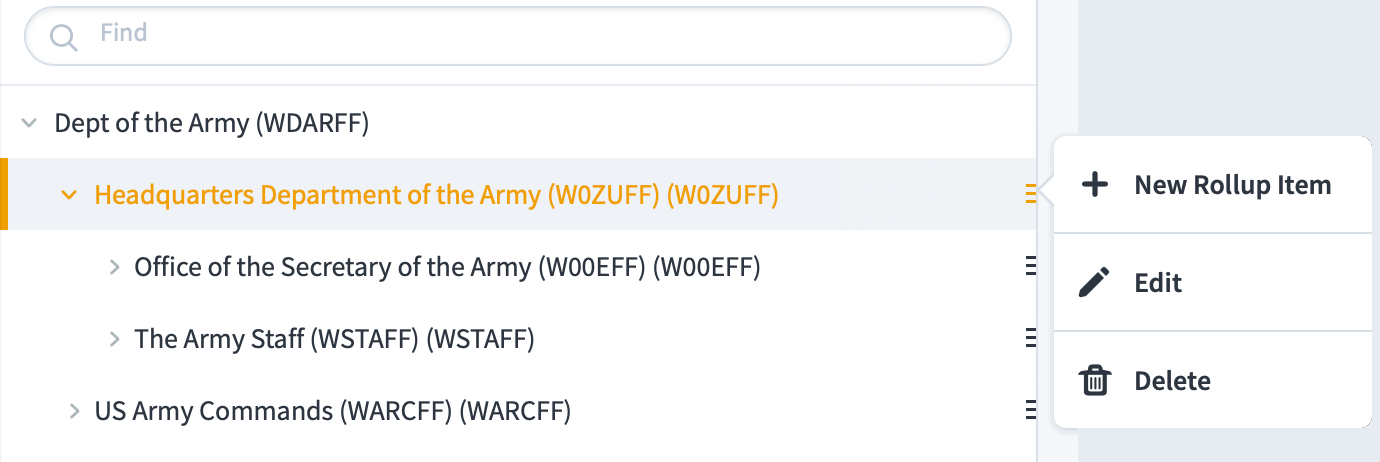Collapse the Dept of the Army node
The image size is (1380, 462).
(x=30, y=124)
